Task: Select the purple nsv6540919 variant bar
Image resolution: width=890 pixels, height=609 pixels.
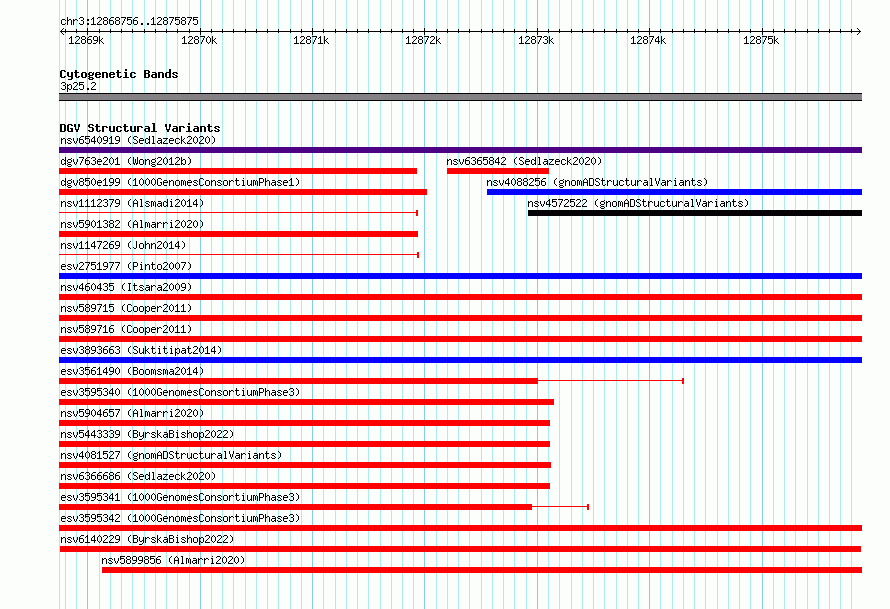Action: (460, 150)
